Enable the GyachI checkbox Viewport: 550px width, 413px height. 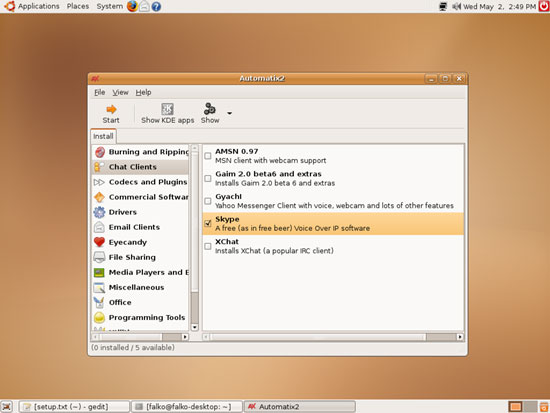pos(208,201)
